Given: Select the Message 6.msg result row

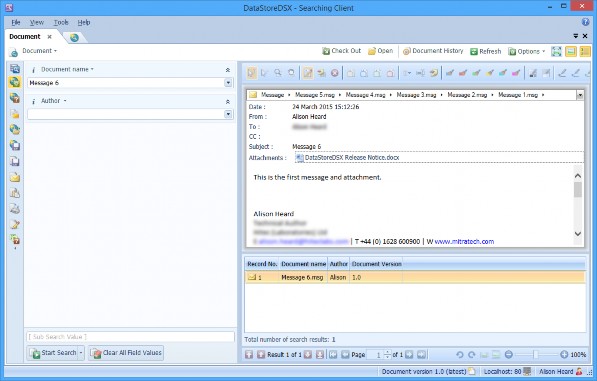Looking at the screenshot, I should 415,277.
